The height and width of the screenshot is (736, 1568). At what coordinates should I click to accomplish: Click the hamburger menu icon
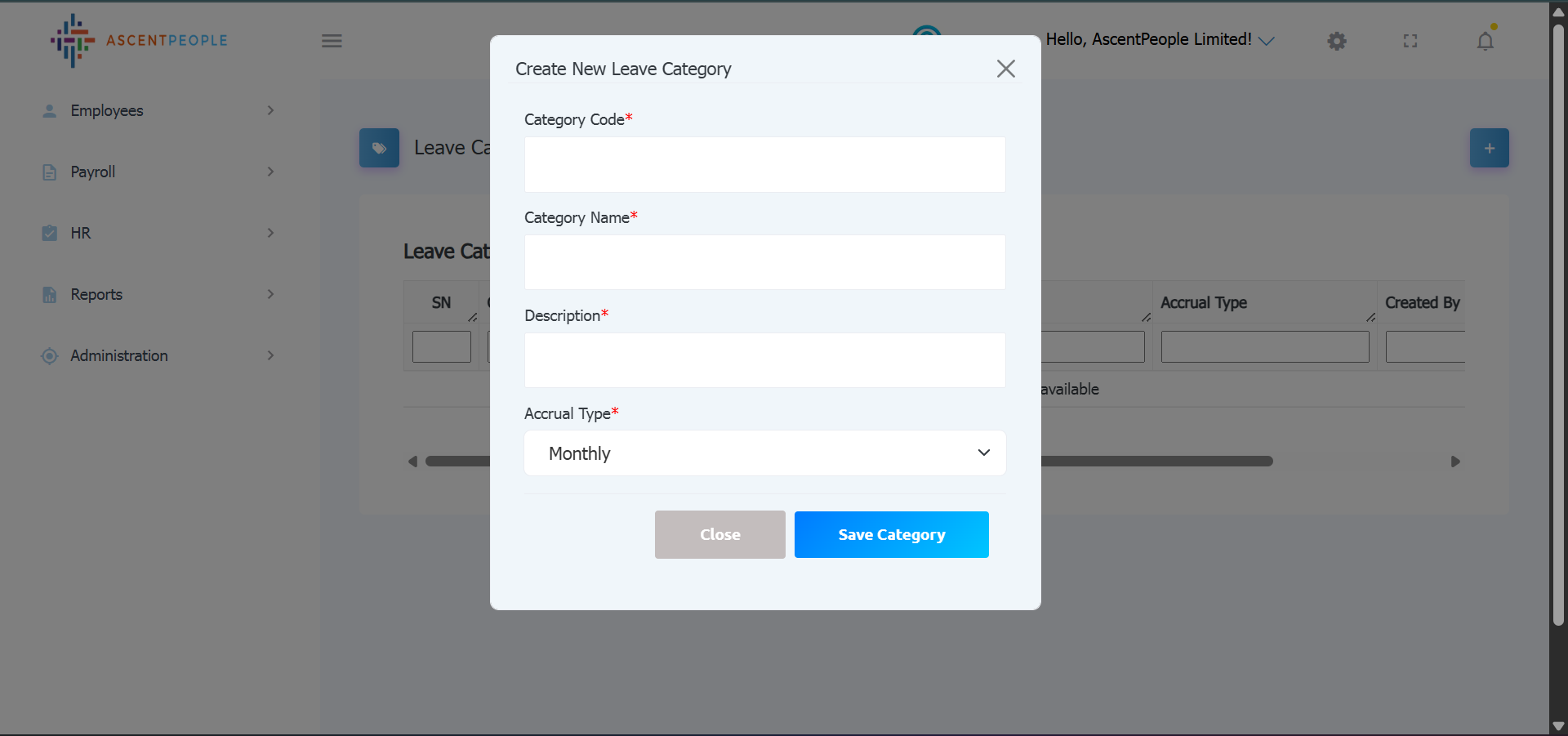coord(332,41)
